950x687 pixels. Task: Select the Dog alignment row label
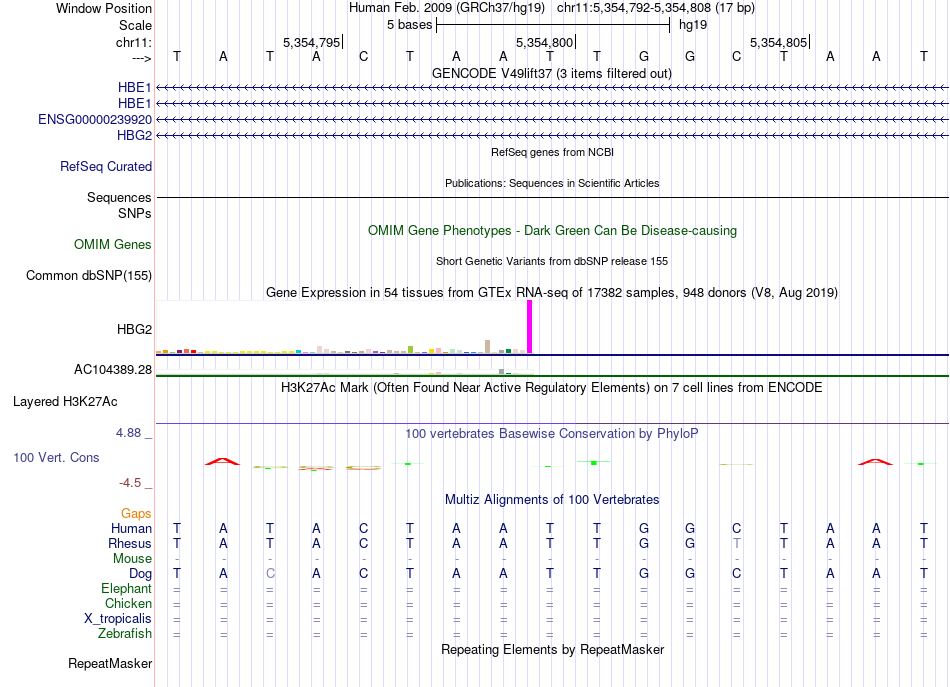click(x=140, y=574)
